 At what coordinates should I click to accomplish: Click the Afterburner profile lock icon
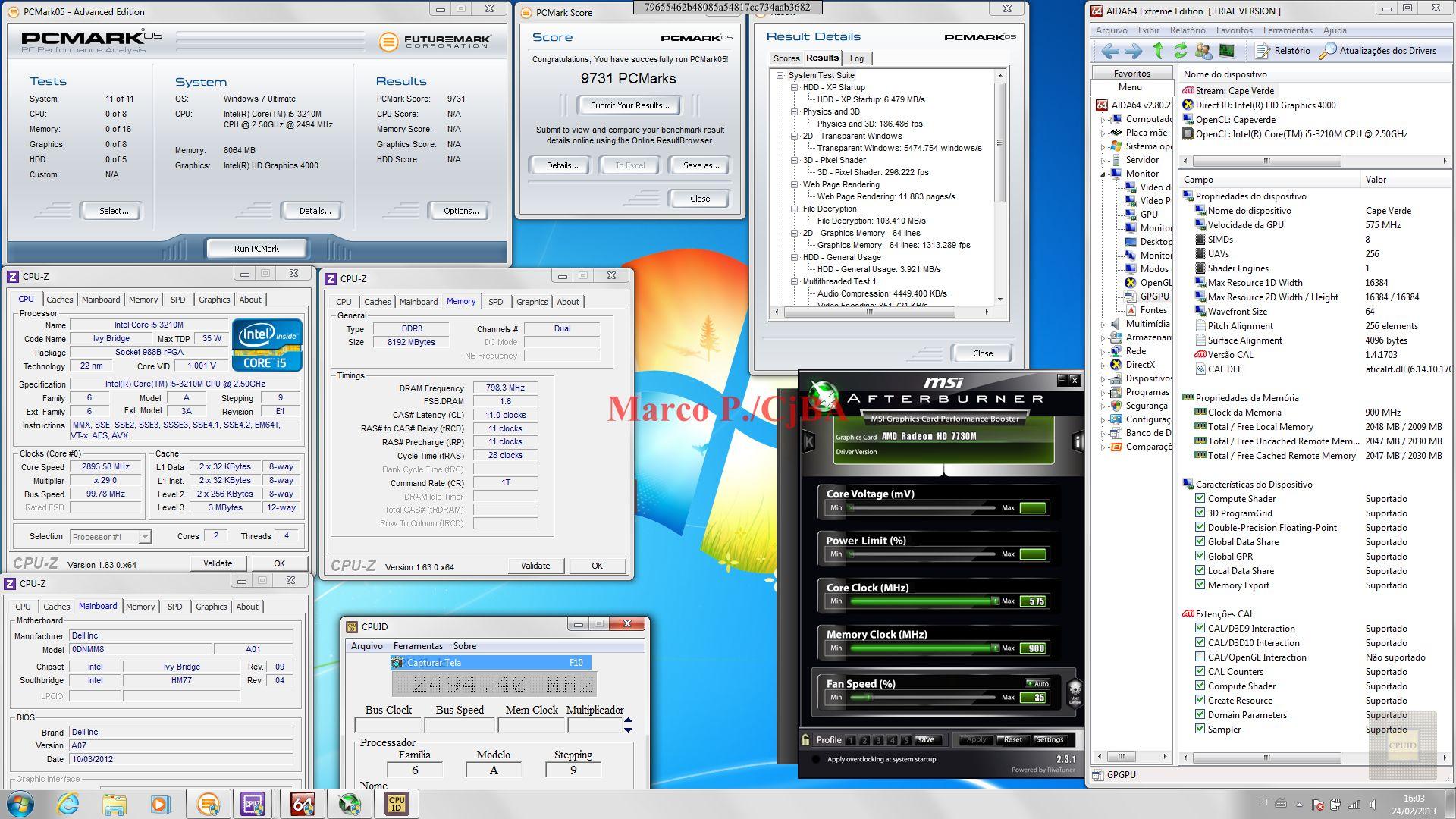tap(805, 739)
